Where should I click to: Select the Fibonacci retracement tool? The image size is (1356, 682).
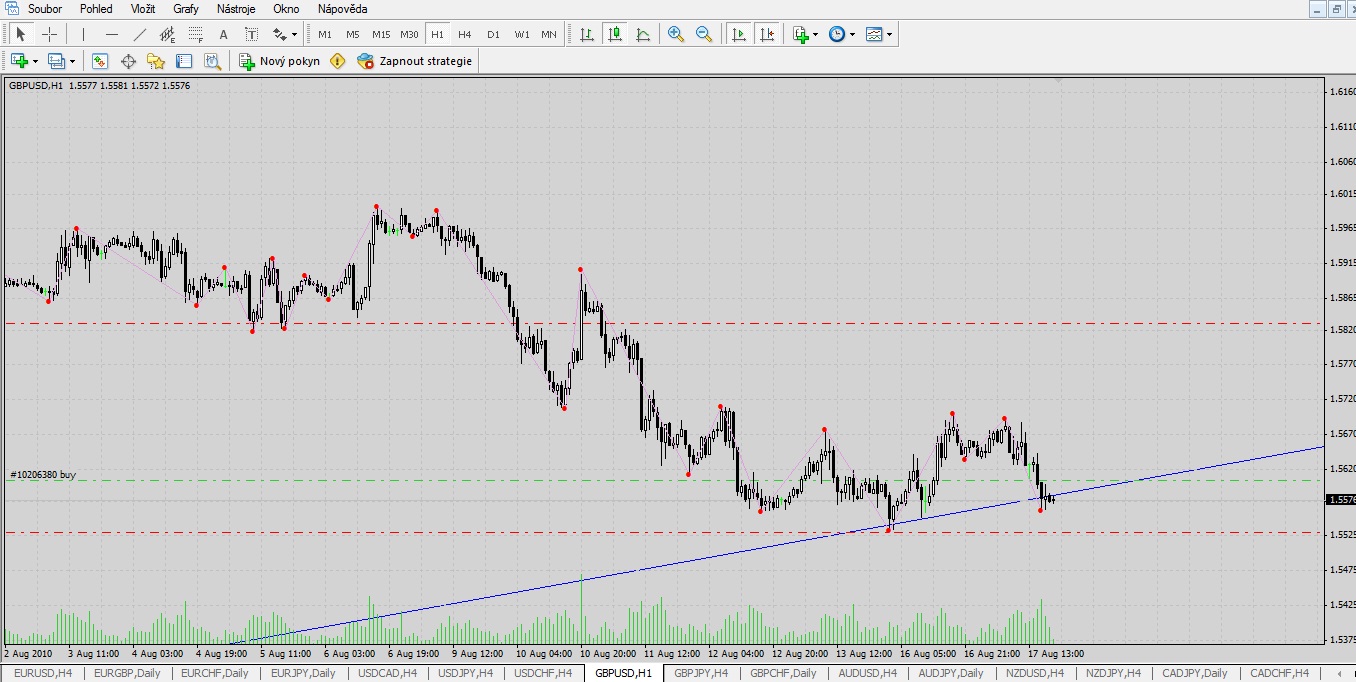click(x=196, y=34)
